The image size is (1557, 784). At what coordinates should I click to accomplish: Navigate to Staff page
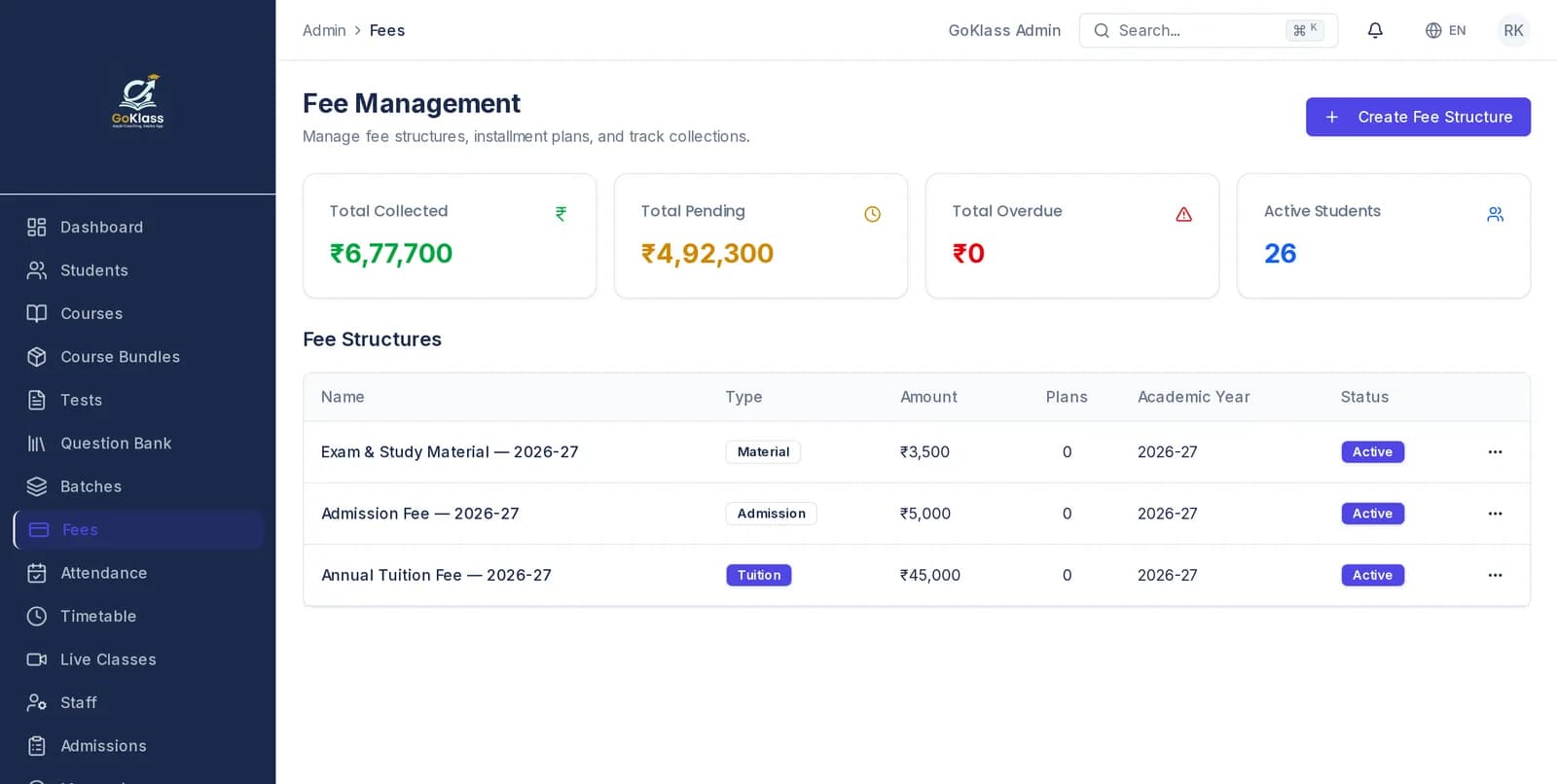point(138,702)
